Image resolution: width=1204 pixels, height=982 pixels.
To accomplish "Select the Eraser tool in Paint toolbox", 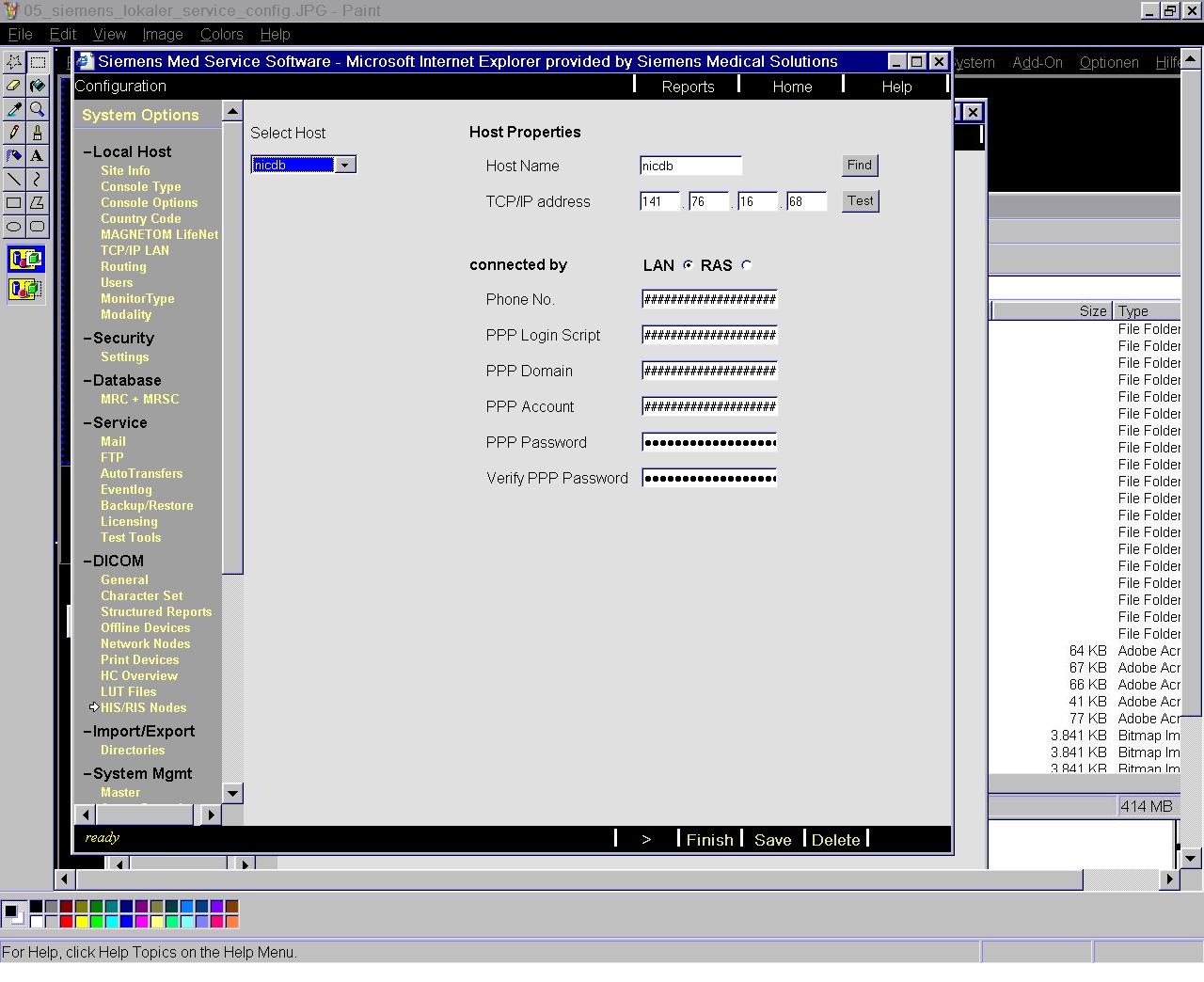I will tap(14, 86).
